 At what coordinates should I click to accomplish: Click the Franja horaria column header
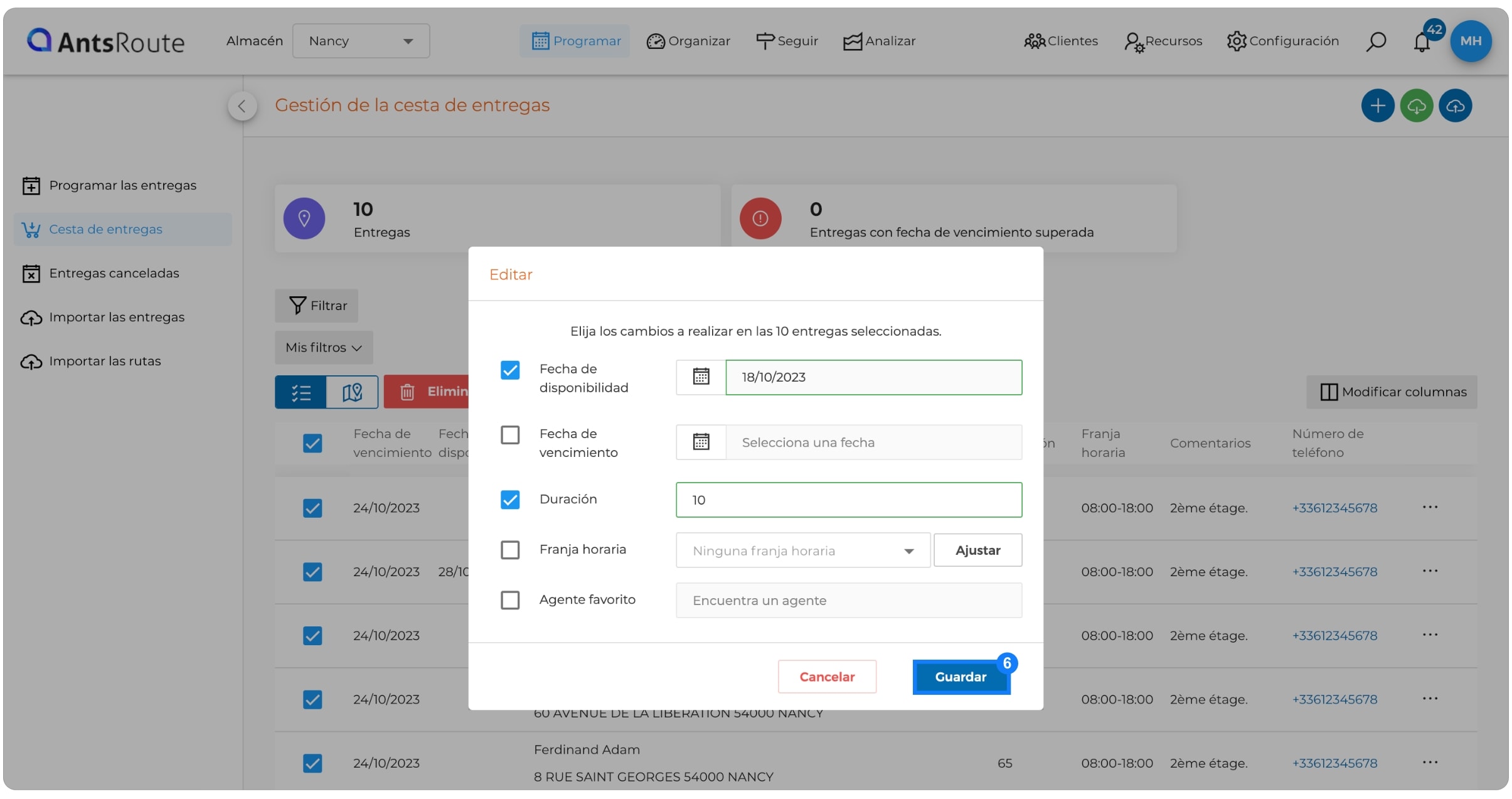pyautogui.click(x=1103, y=443)
